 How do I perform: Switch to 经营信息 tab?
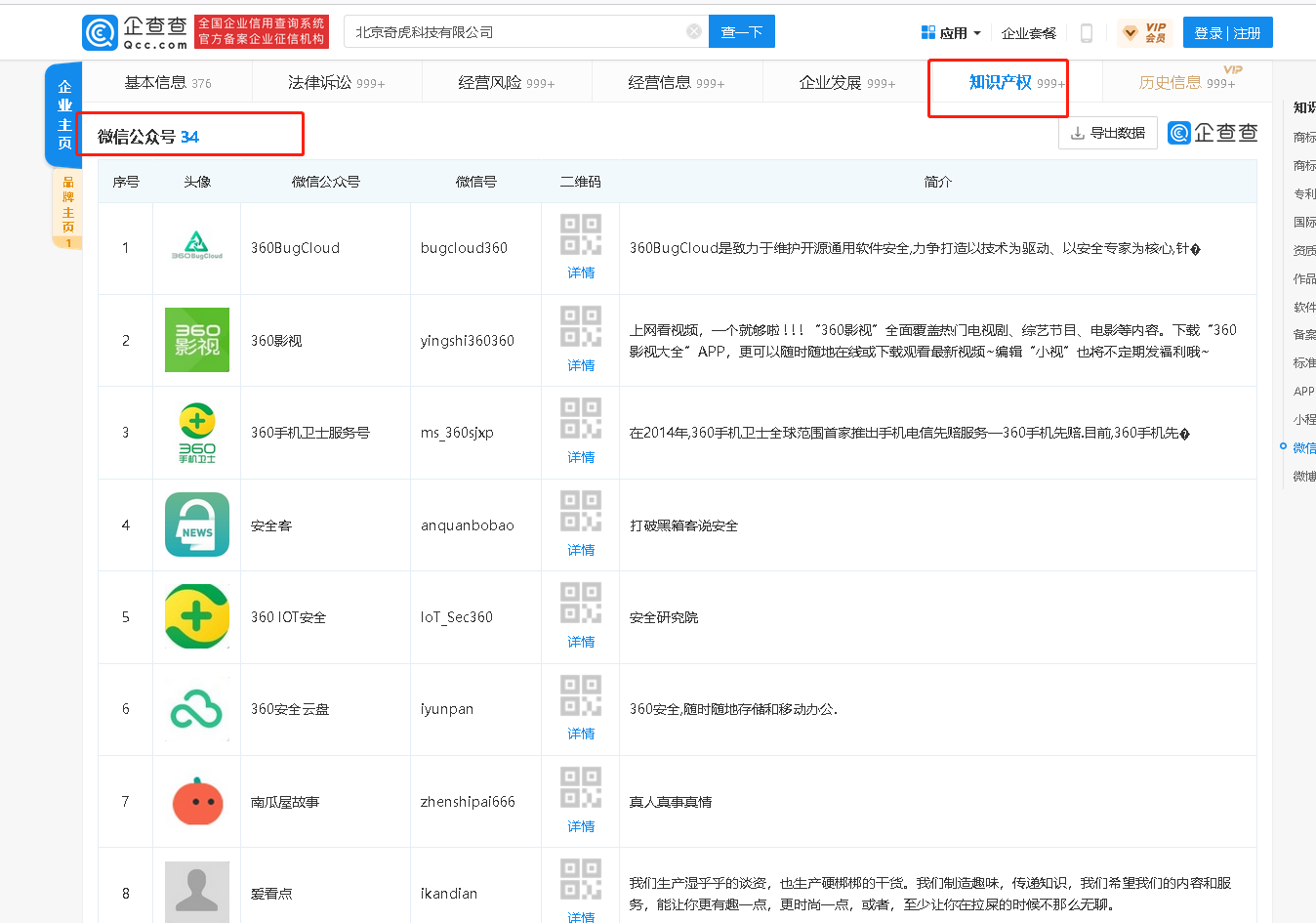[x=677, y=82]
